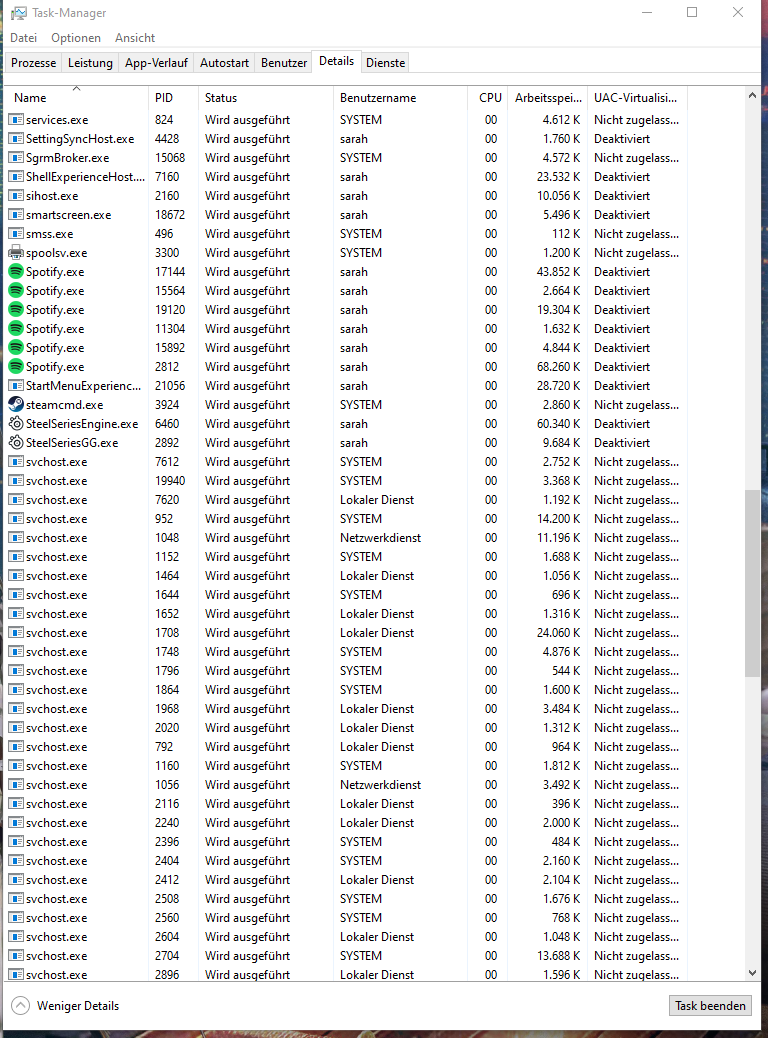Click the smartscreen.exe icon
The width and height of the screenshot is (768, 1038).
tap(16, 215)
